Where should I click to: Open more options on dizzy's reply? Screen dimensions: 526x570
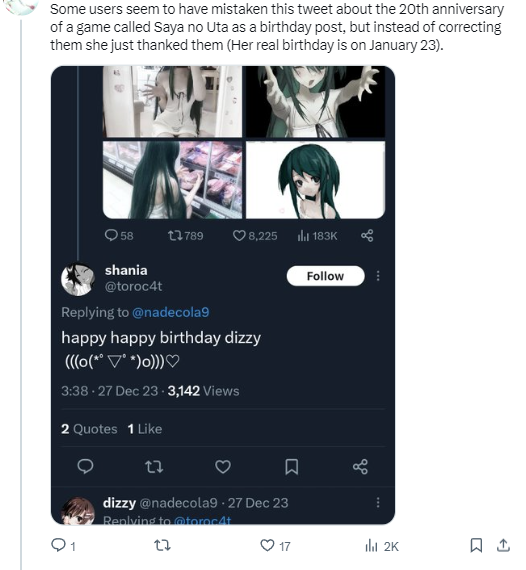tap(378, 502)
